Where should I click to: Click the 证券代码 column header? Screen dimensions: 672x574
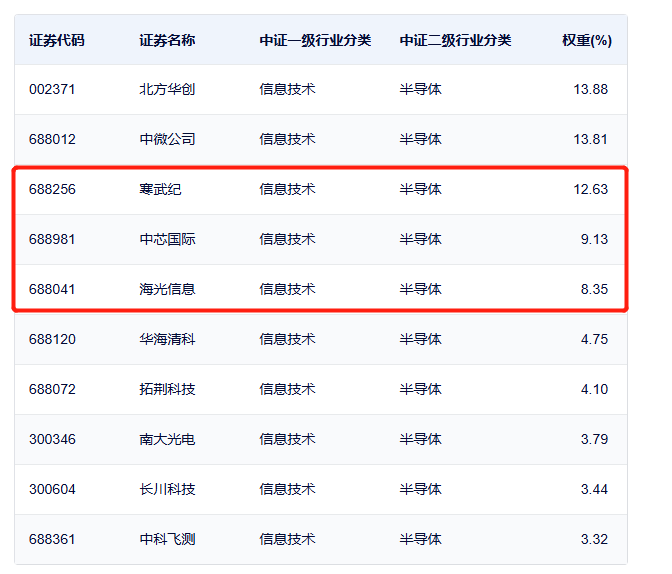coord(57,40)
